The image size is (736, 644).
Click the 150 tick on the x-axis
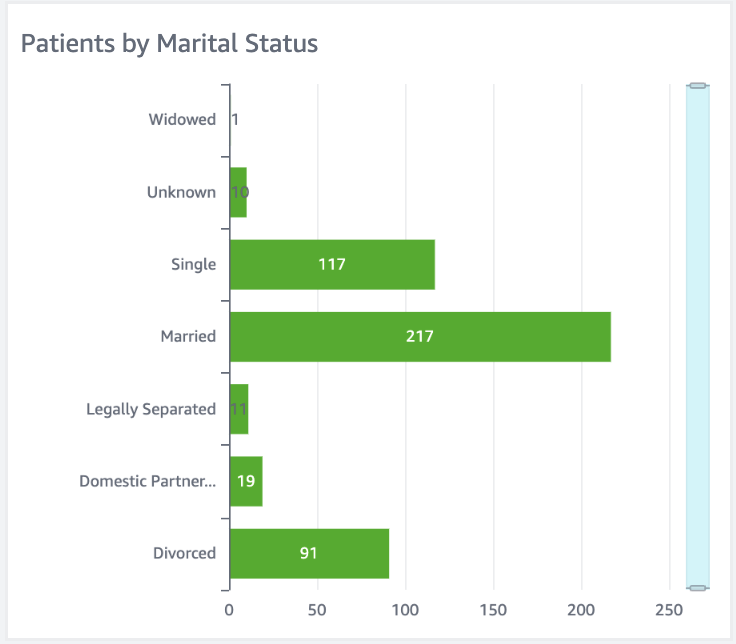[493, 610]
